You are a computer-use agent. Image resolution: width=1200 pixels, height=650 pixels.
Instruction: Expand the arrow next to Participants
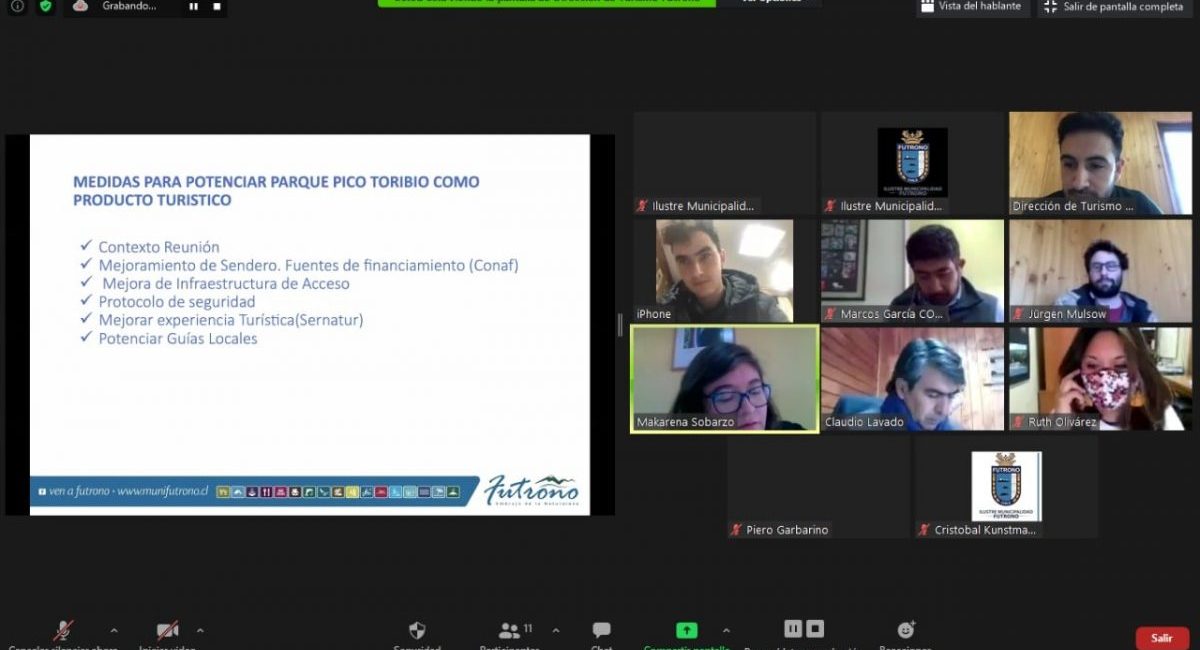tap(556, 631)
